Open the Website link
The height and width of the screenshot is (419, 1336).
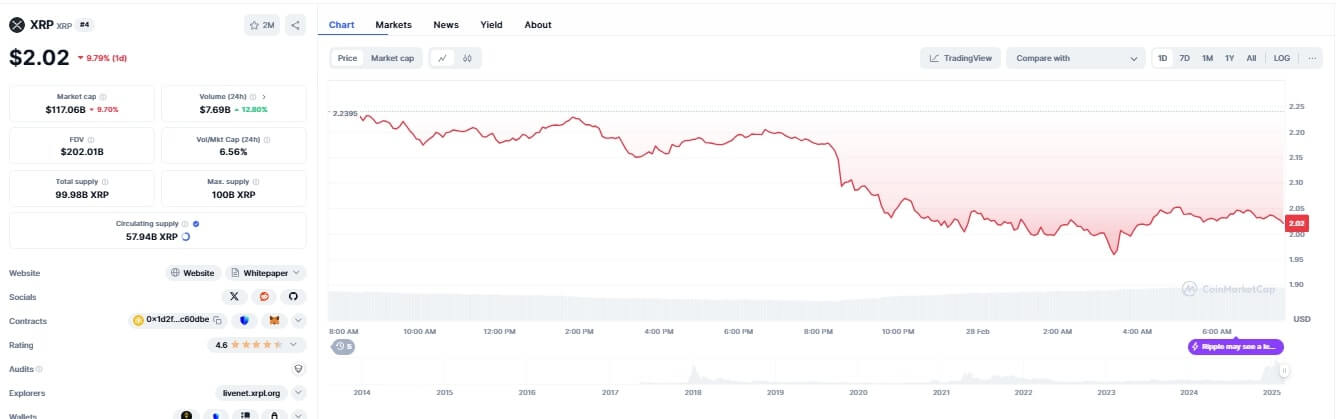[x=192, y=272]
